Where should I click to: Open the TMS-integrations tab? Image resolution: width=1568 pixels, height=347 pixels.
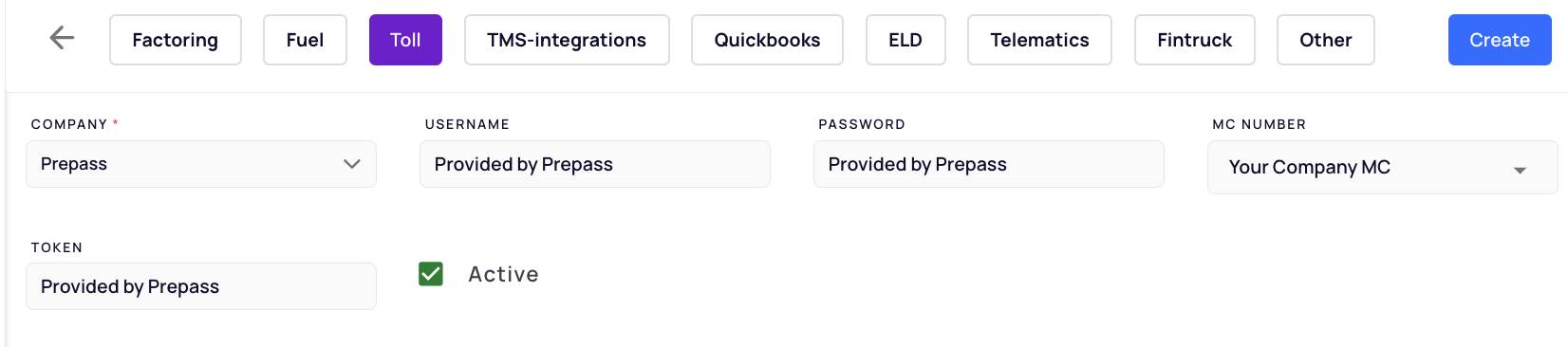pos(567,40)
